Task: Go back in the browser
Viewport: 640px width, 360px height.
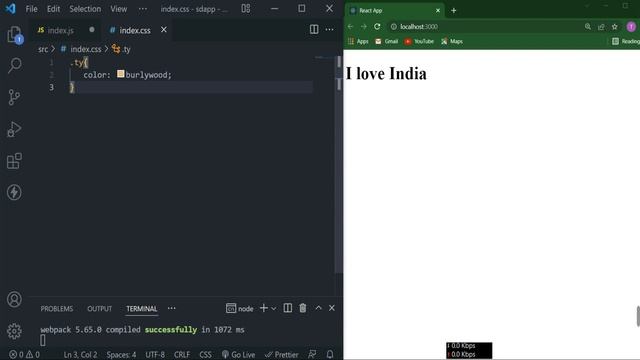Action: pos(350,27)
